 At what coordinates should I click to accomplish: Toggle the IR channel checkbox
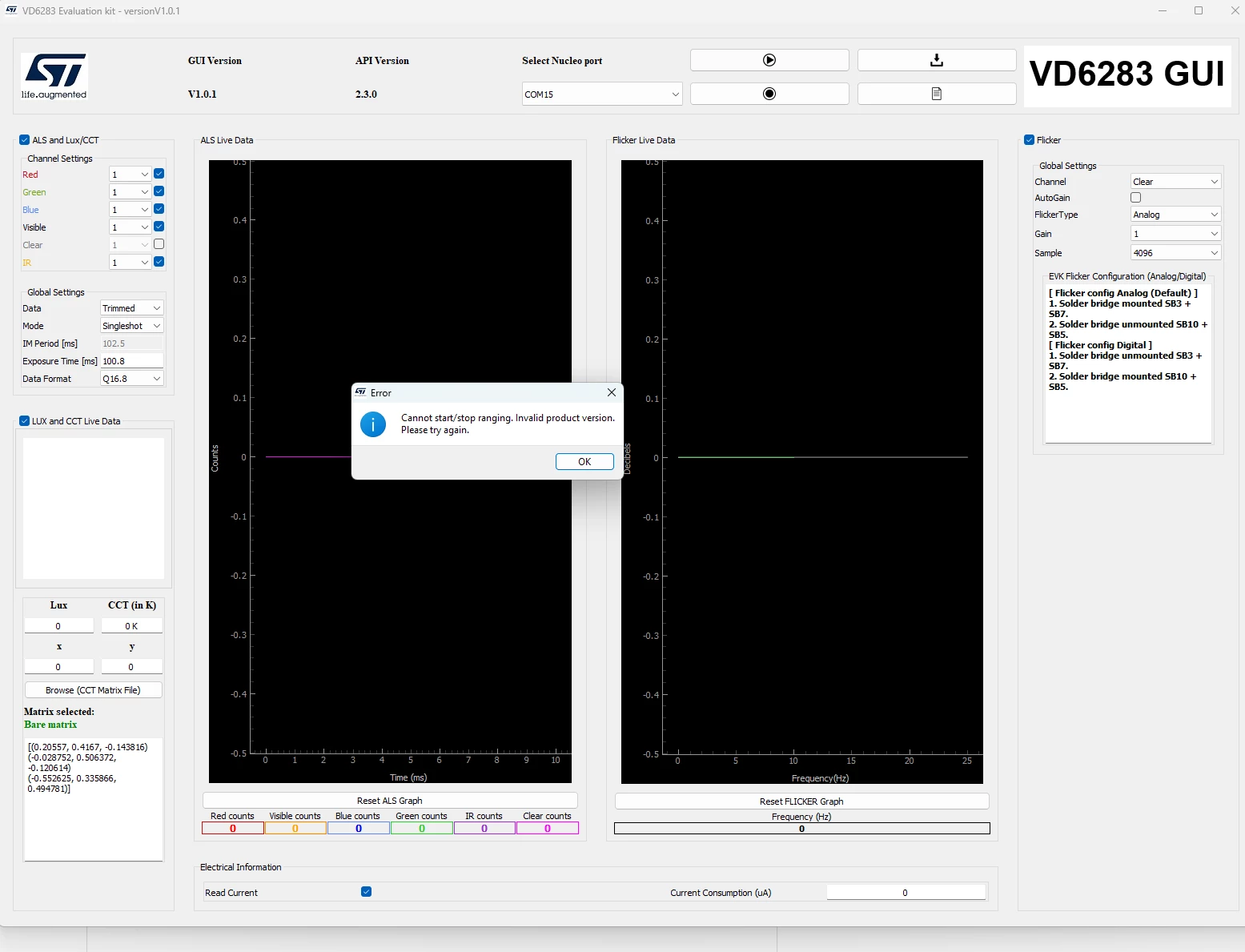pos(159,262)
